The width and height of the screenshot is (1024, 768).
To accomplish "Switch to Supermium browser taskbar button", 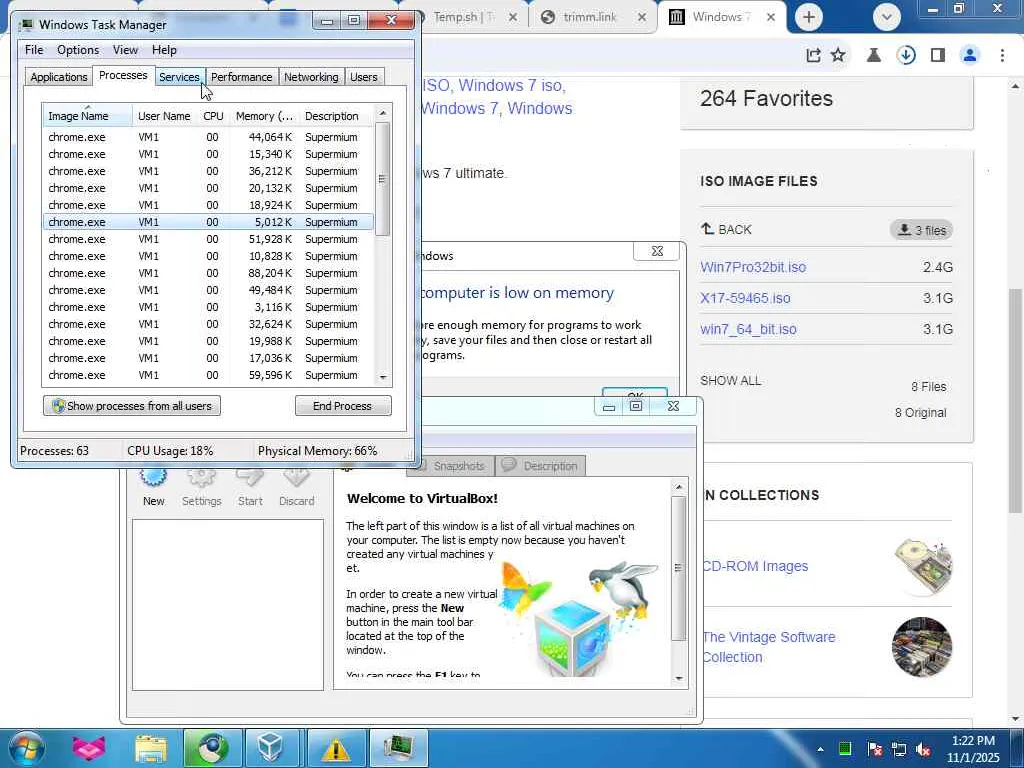I will [213, 748].
